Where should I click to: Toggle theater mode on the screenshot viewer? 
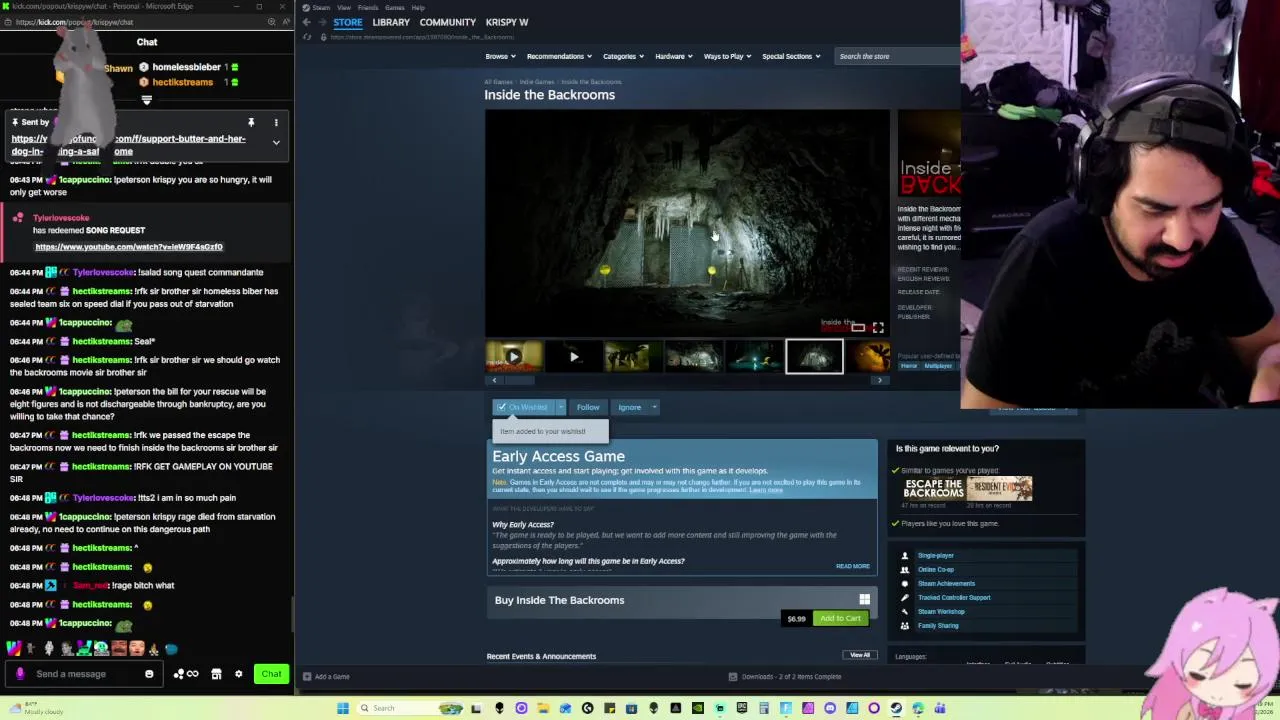click(x=858, y=328)
